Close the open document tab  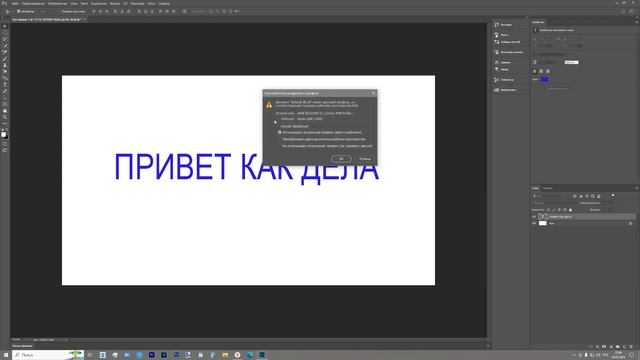point(84,19)
